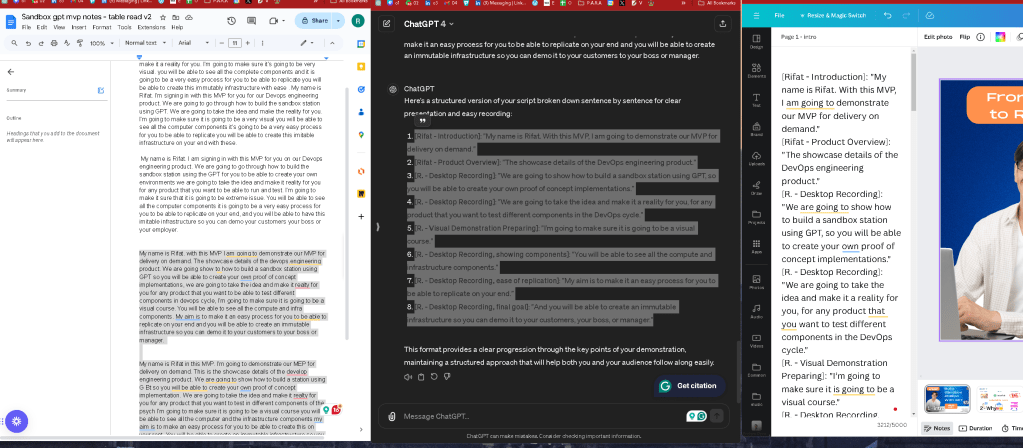The width and height of the screenshot is (1023, 448).
Task: Check the cloud save status in Google Docs
Action: point(189,17)
